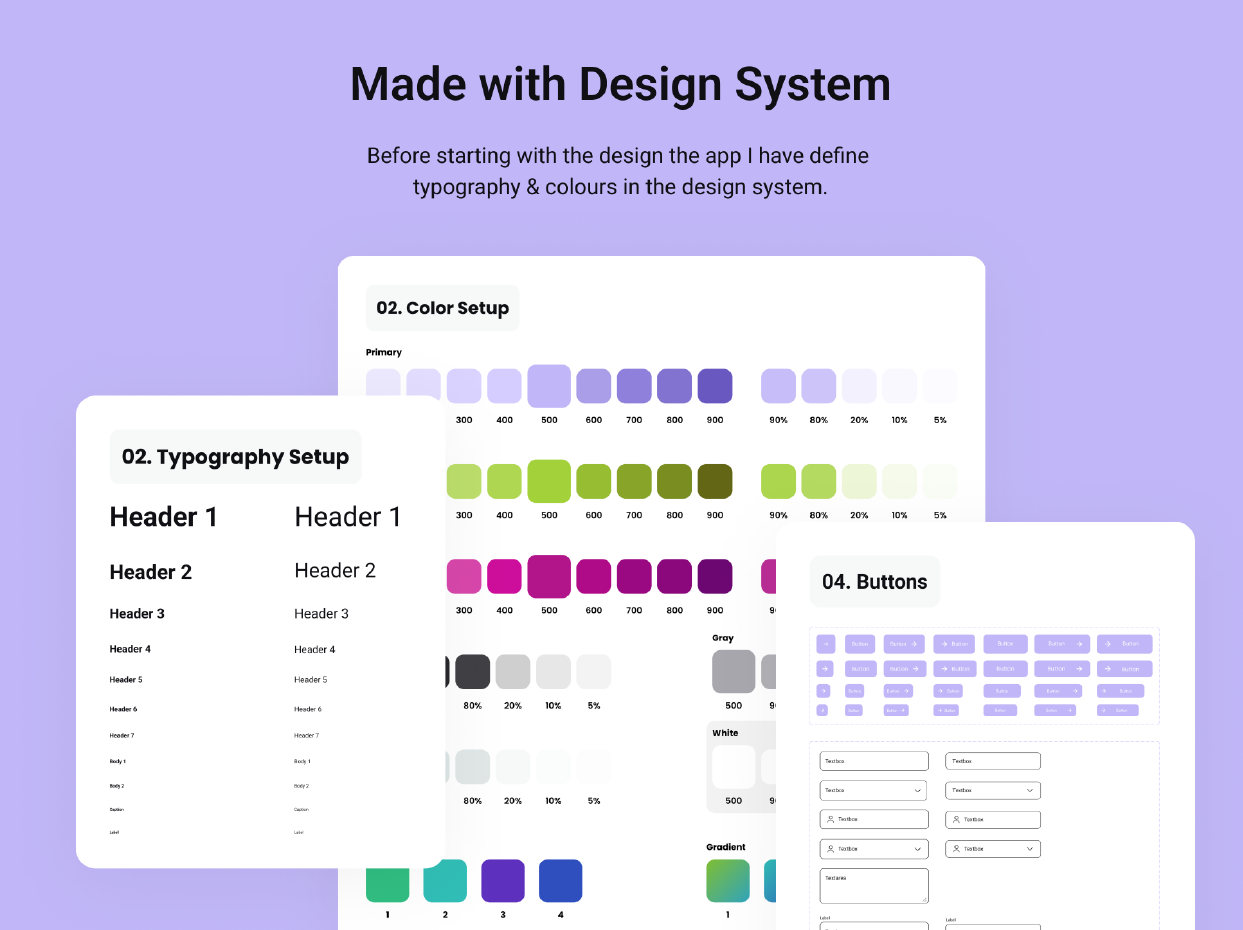
Task: Select the "02. Typography Setup" heading
Action: (x=235, y=457)
